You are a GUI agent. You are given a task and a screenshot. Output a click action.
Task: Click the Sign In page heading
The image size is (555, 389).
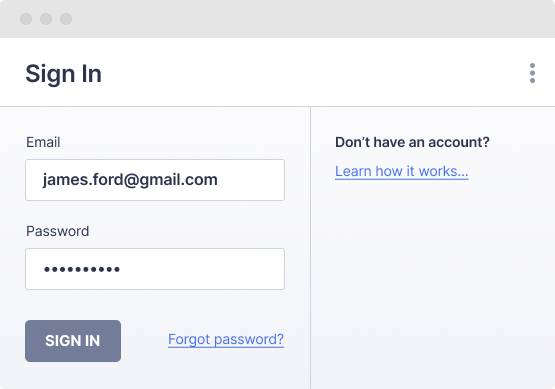[x=64, y=74]
